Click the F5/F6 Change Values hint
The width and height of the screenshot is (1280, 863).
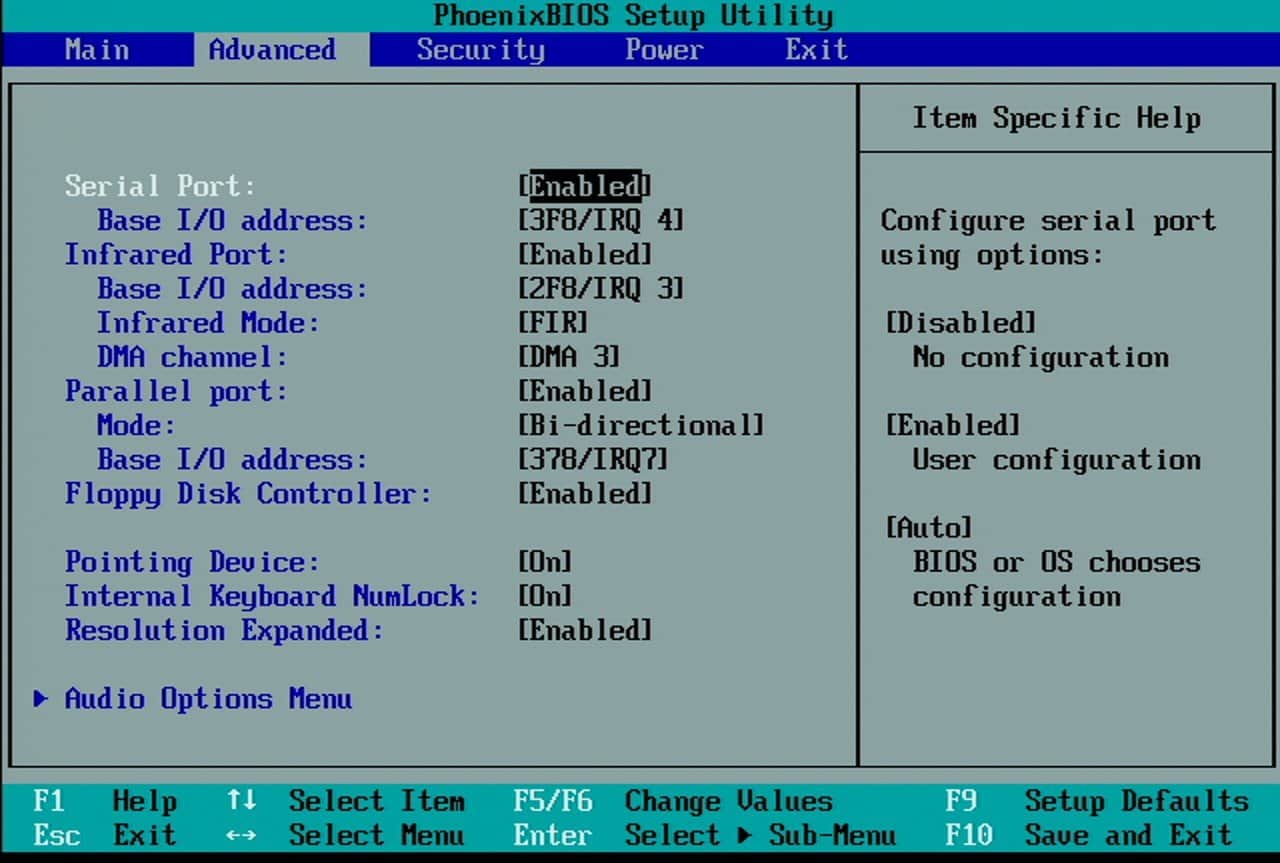pos(673,801)
